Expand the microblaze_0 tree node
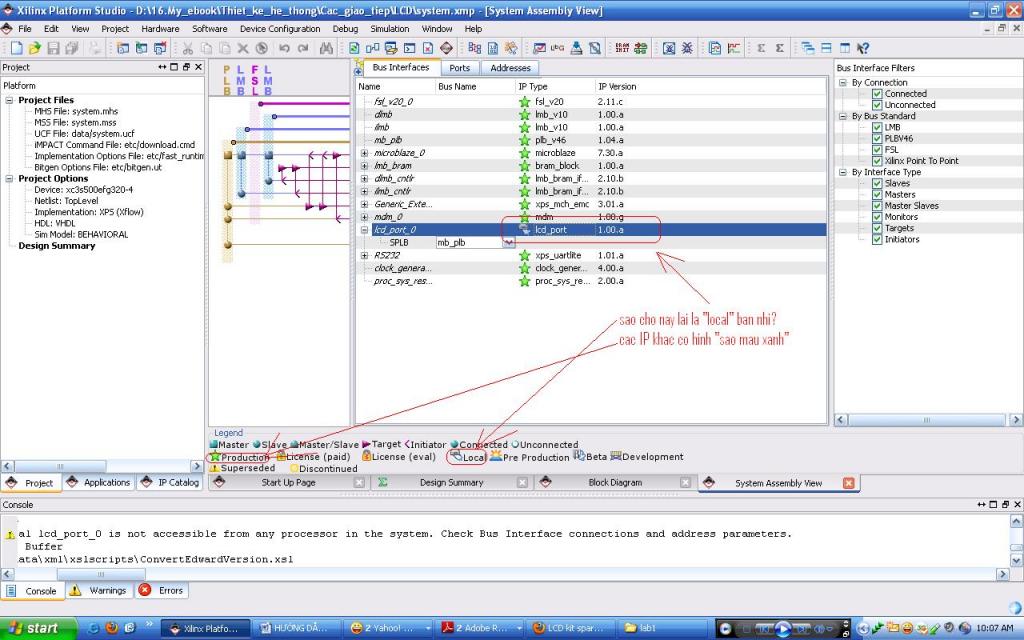The height and width of the screenshot is (640, 1024). click(364, 153)
